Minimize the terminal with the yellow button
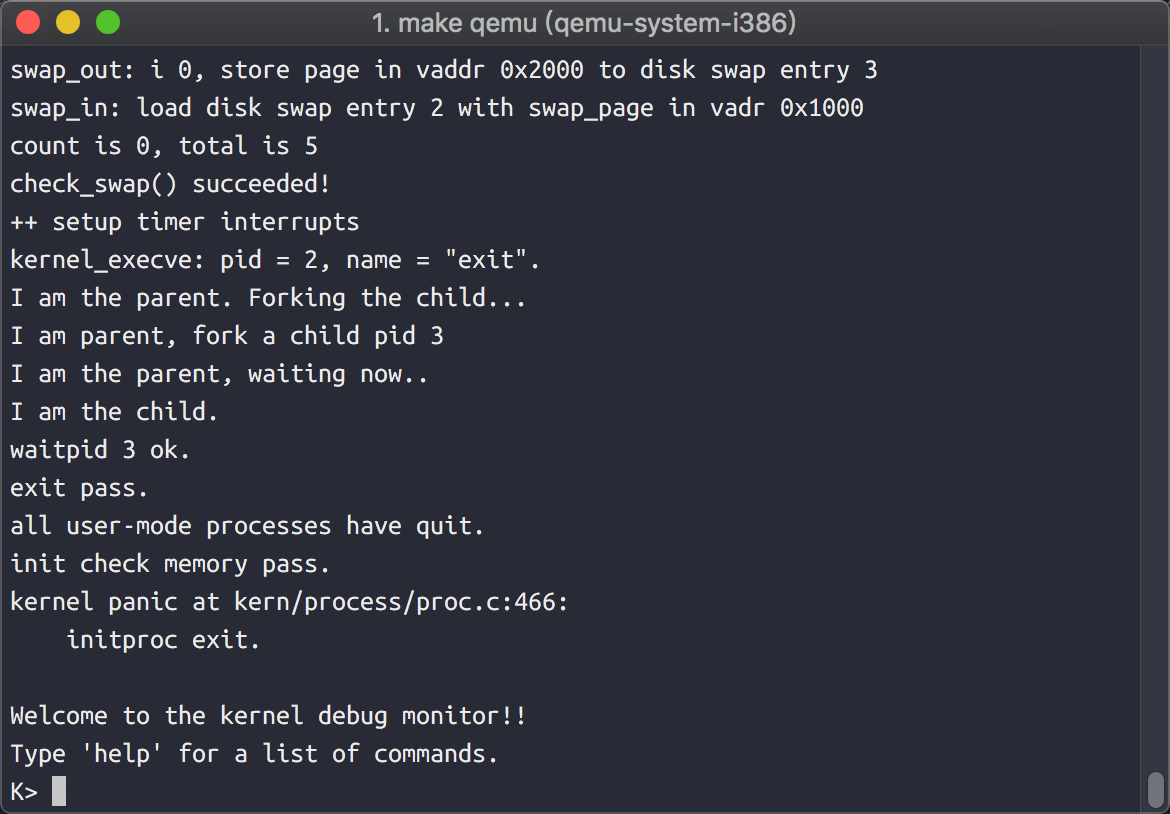Image resolution: width=1170 pixels, height=814 pixels. 68,22
